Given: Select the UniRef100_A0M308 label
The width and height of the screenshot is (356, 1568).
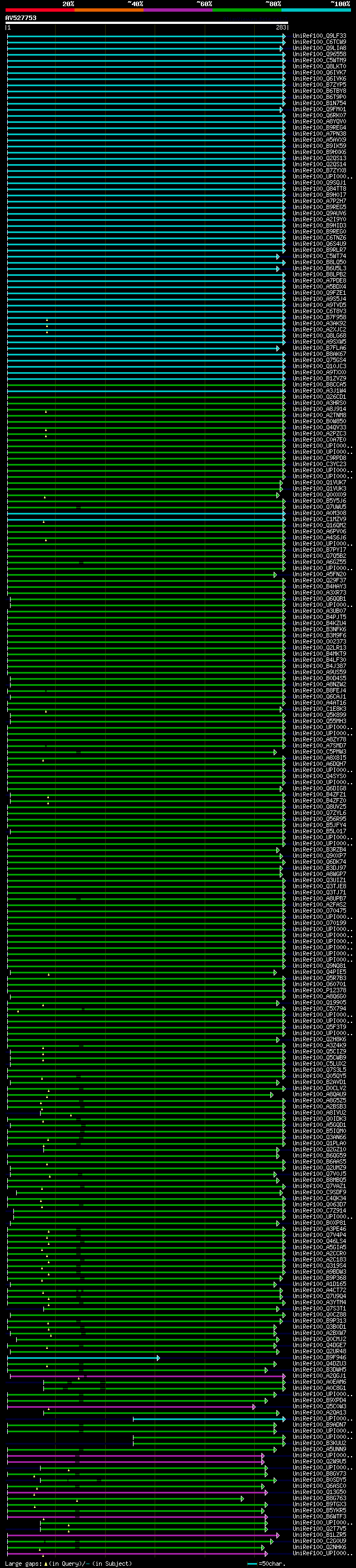Looking at the screenshot, I should [319, 513].
